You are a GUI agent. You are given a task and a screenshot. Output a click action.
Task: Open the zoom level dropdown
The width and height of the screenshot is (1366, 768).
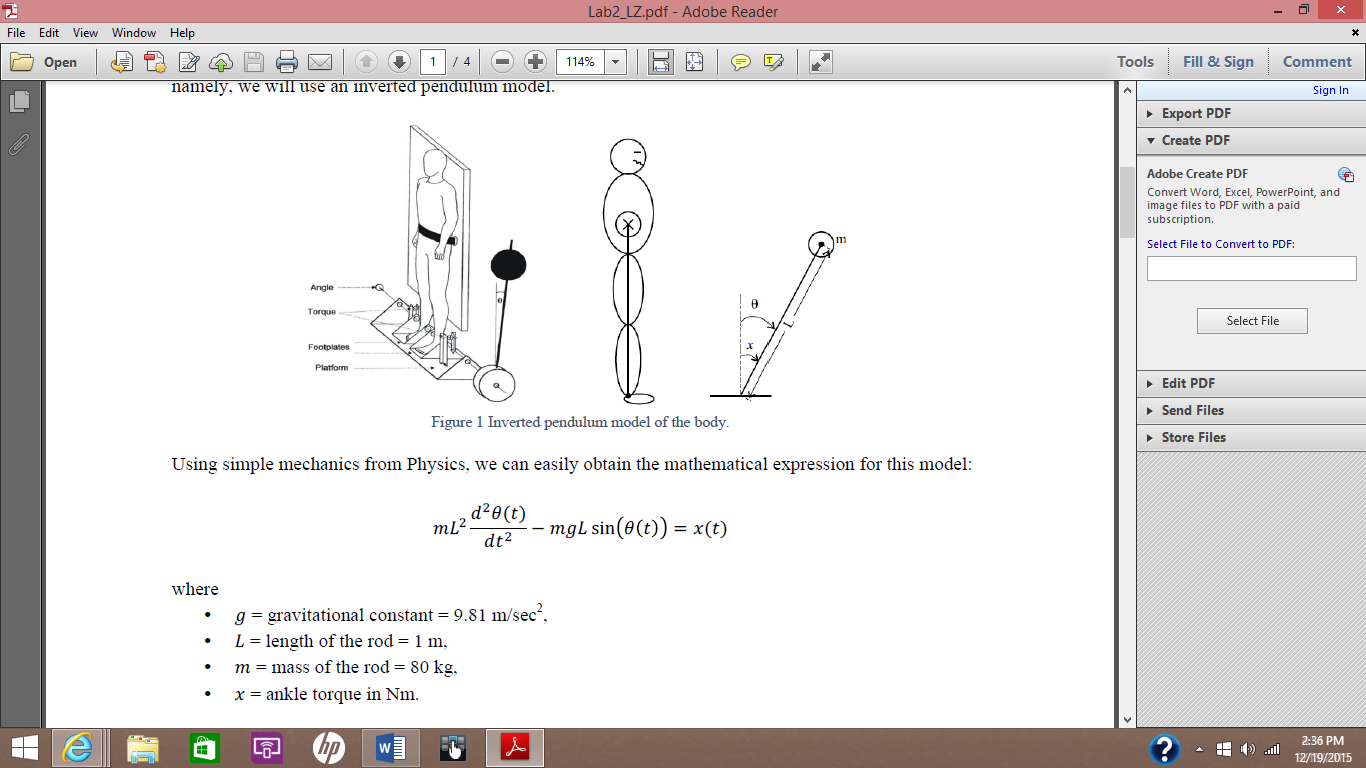[616, 61]
